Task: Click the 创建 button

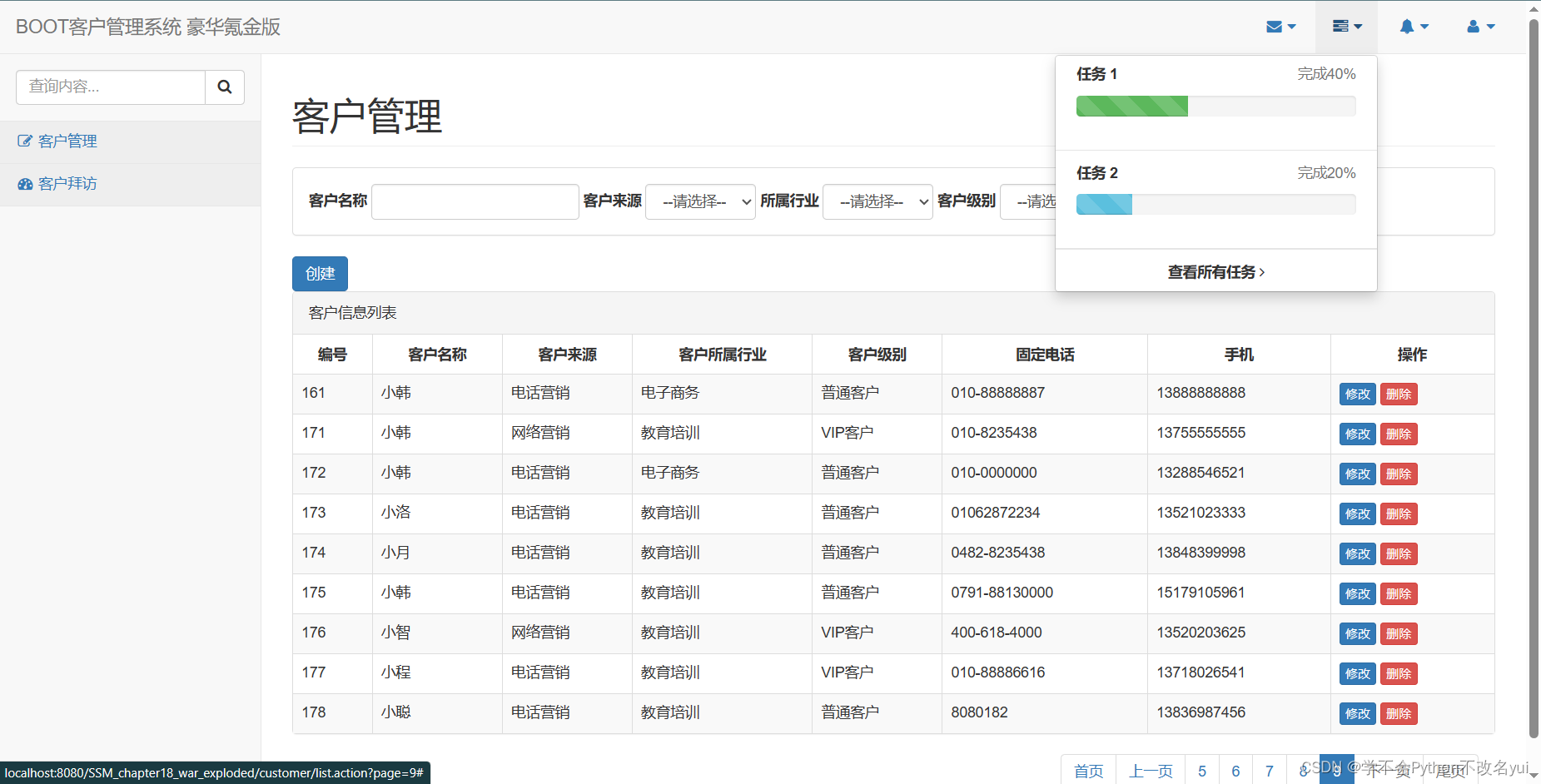Action: (320, 274)
